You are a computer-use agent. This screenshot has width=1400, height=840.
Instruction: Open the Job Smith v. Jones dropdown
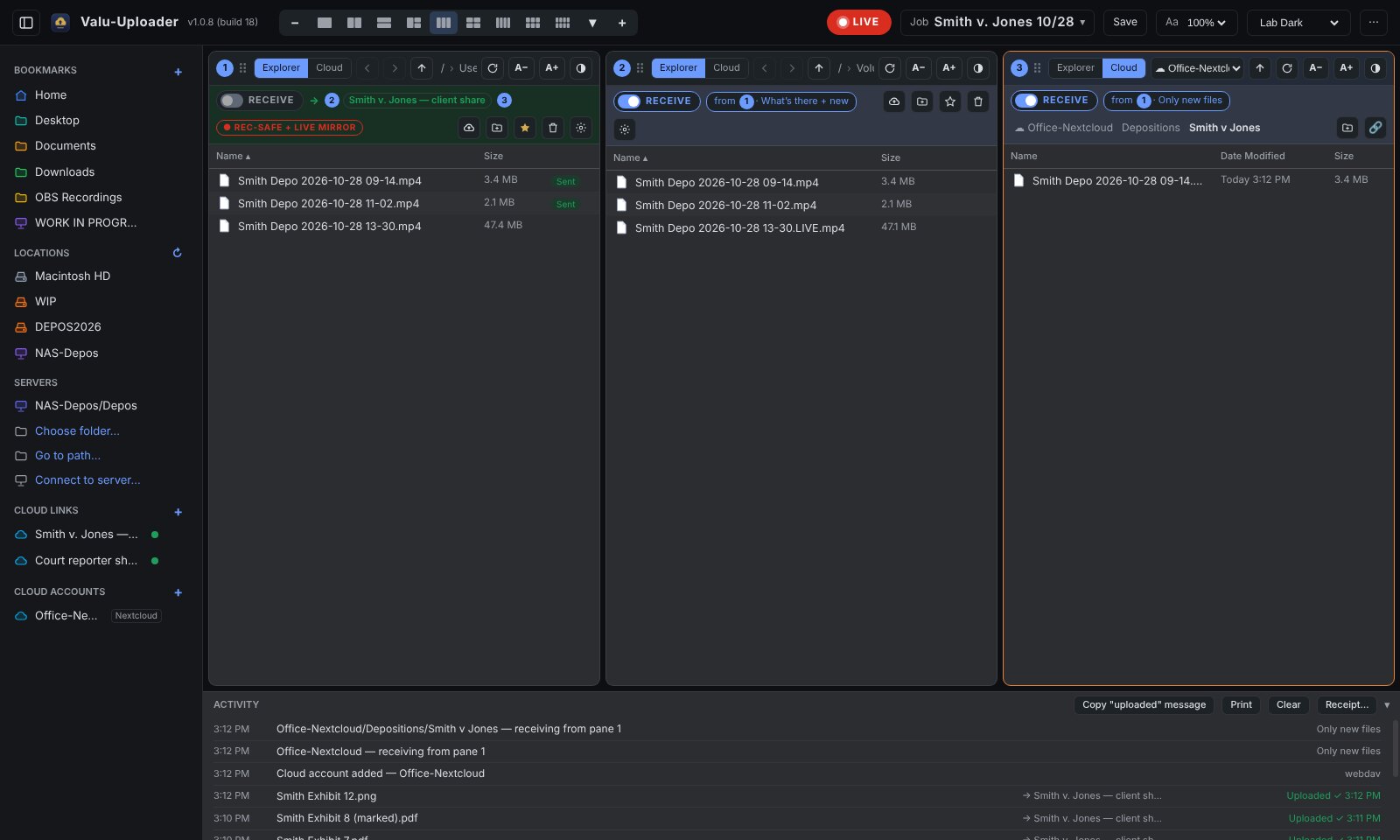(x=997, y=23)
